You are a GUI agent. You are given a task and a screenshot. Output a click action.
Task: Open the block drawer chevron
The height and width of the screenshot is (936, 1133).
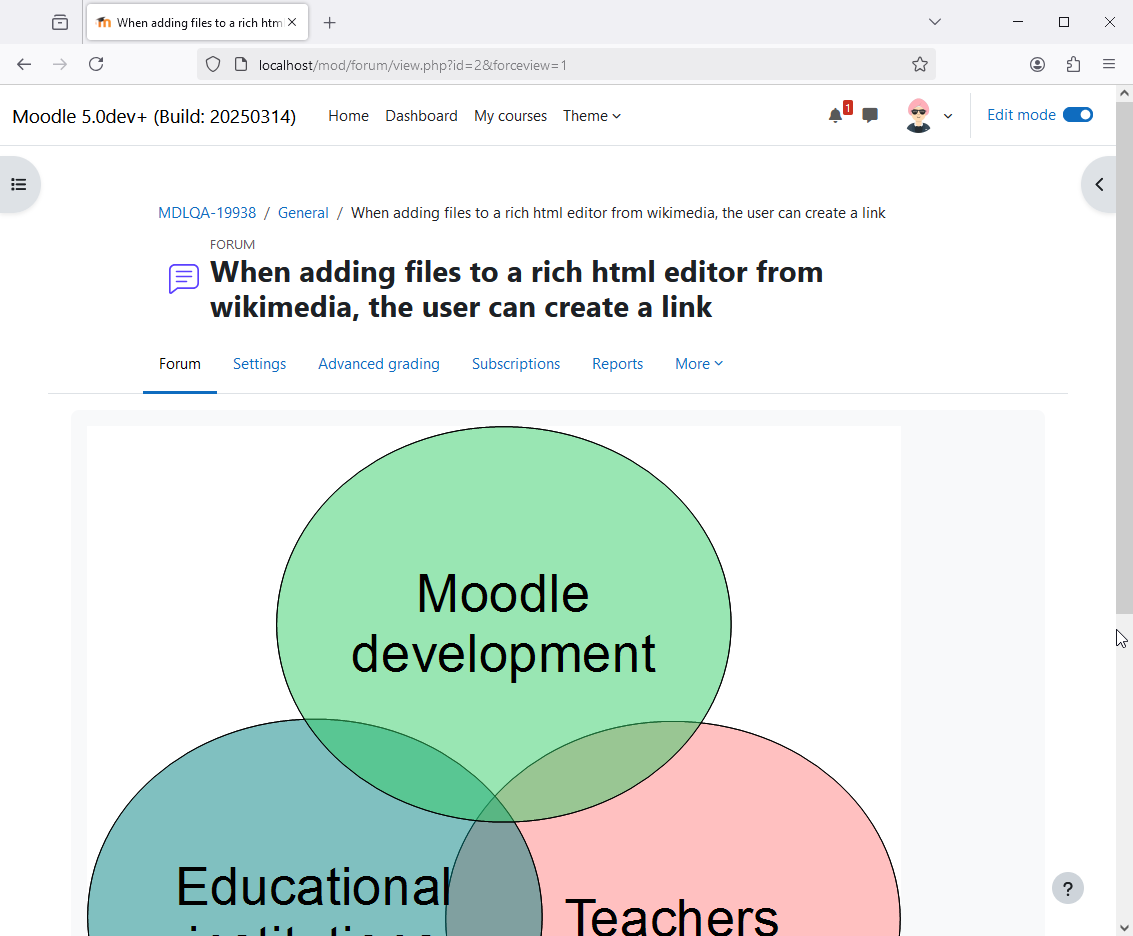[x=1099, y=184]
